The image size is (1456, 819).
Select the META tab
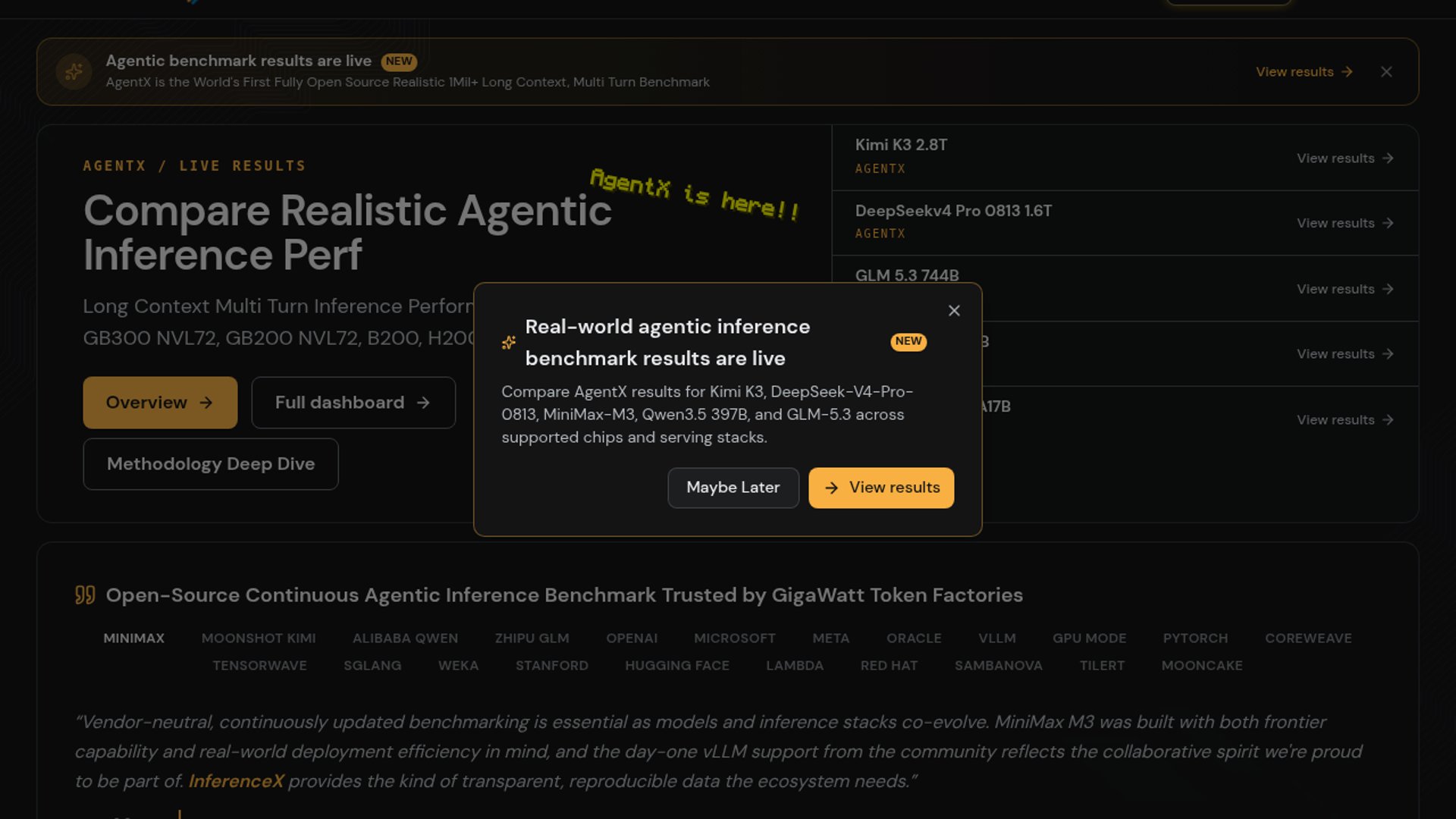(831, 639)
